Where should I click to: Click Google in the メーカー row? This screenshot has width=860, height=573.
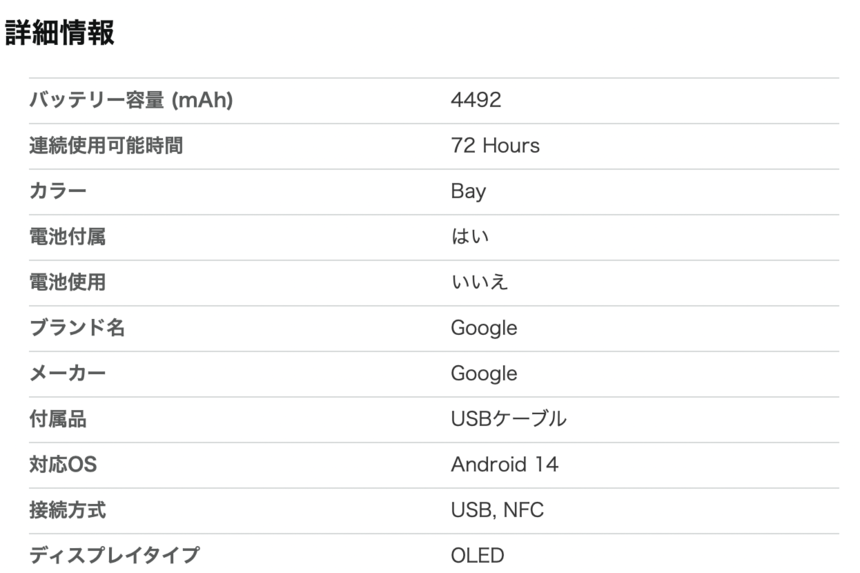[484, 373]
